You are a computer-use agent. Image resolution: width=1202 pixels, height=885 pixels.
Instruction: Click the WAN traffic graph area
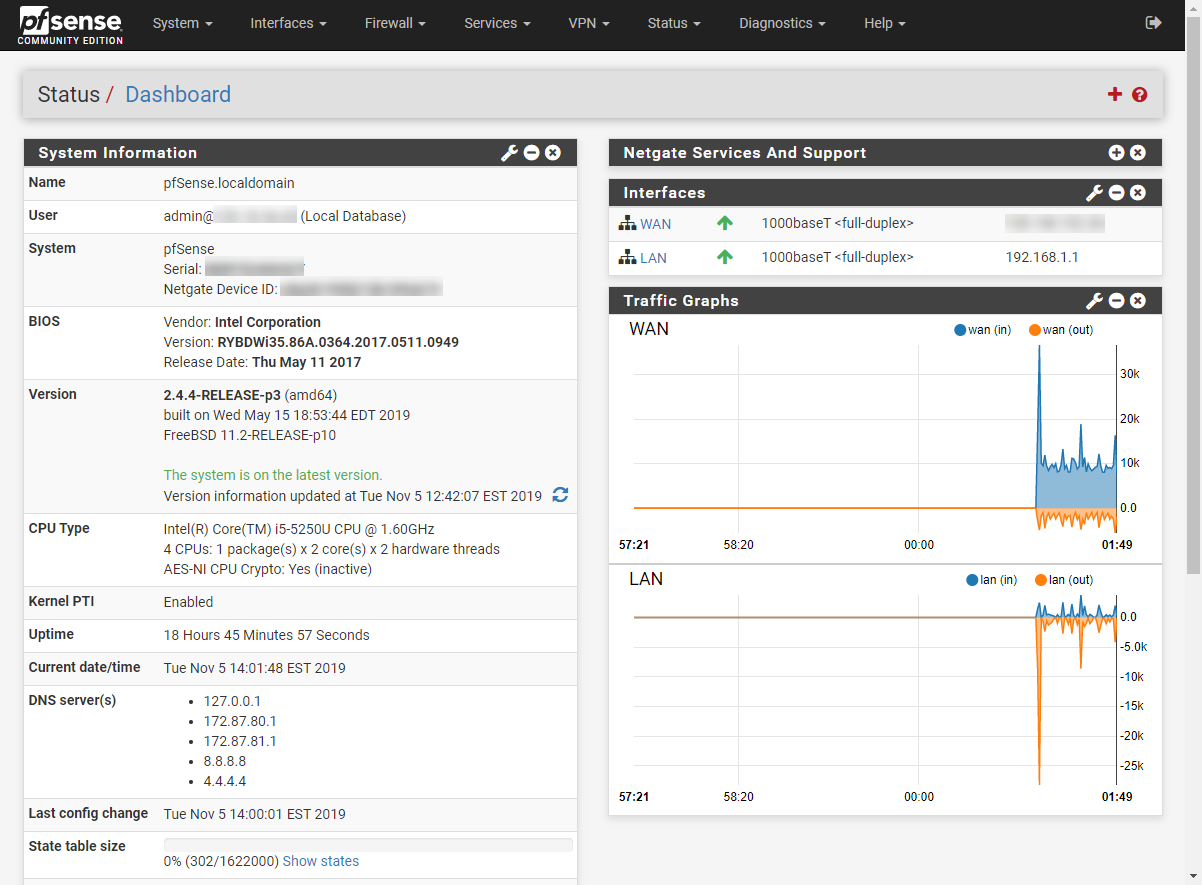click(875, 438)
